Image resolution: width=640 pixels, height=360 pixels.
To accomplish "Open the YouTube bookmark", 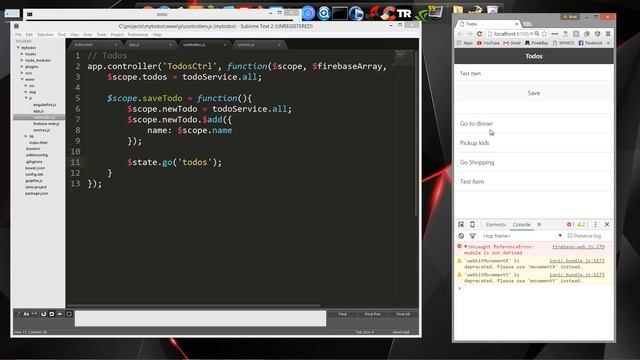I will tap(488, 43).
